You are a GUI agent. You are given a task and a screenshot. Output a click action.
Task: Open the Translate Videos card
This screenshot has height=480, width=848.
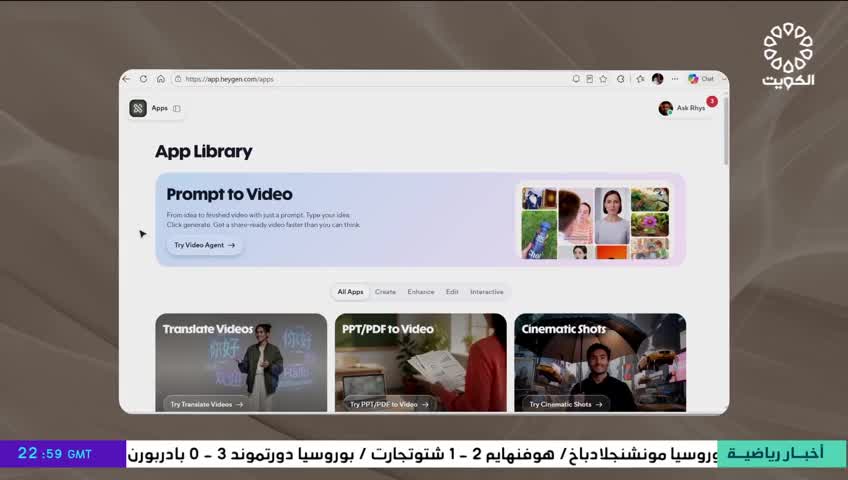coord(241,363)
